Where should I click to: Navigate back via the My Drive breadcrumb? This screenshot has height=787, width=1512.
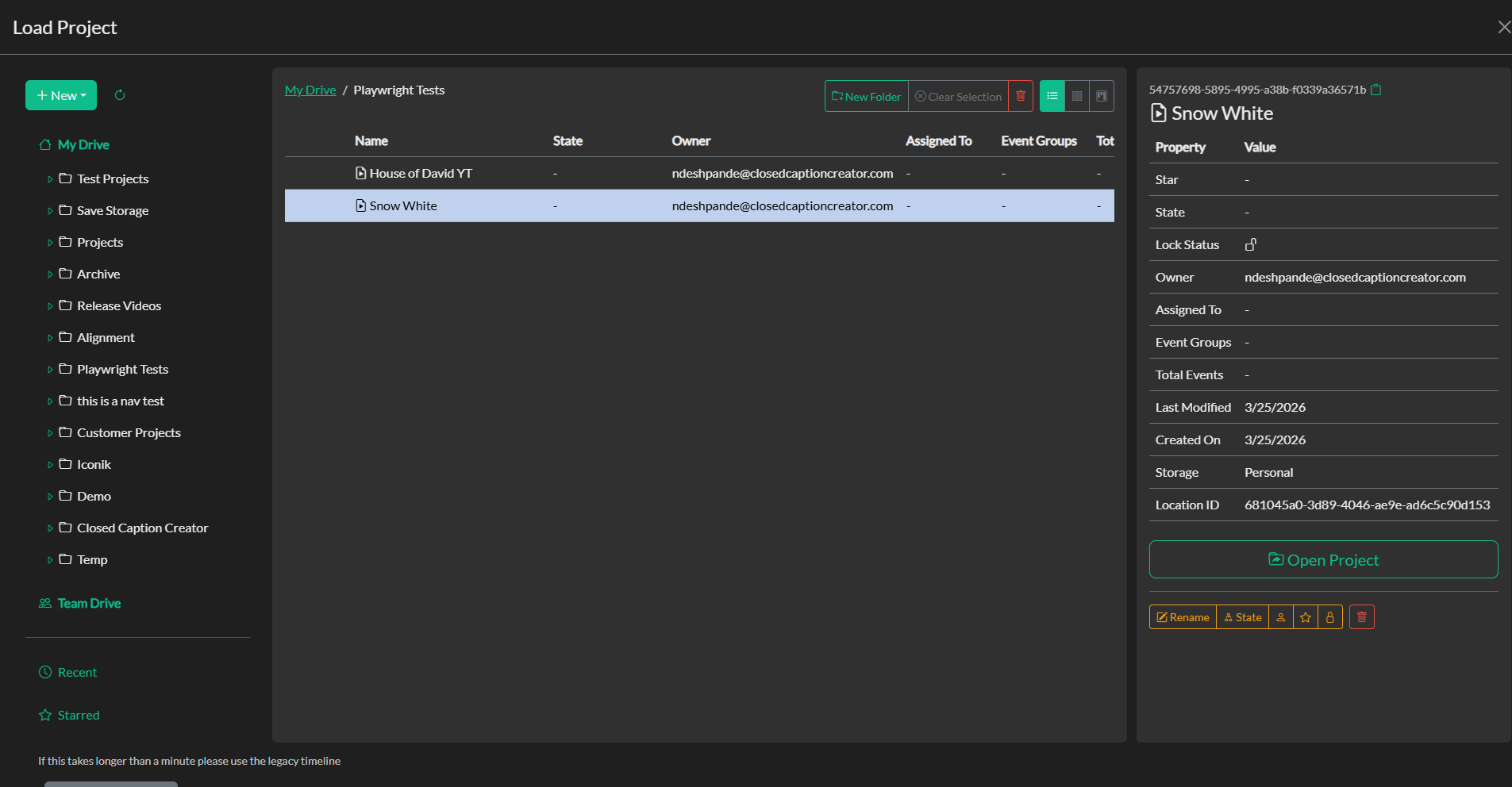tap(310, 90)
